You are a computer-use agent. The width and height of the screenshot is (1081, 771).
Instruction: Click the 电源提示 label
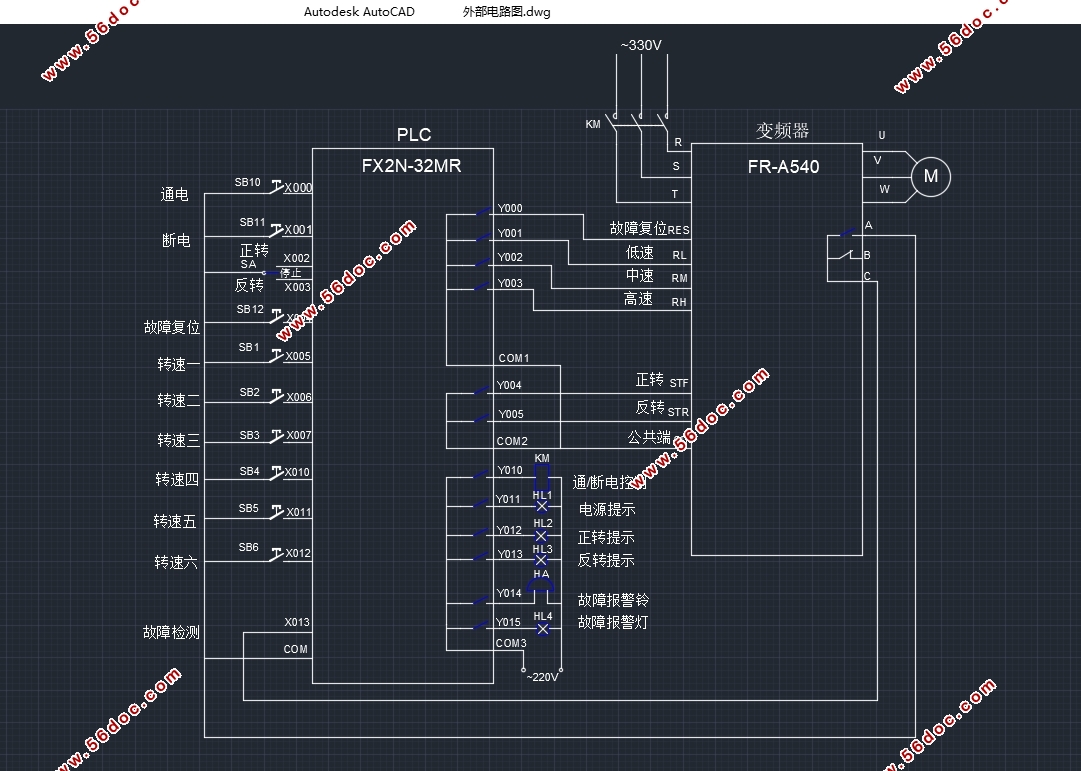point(607,510)
